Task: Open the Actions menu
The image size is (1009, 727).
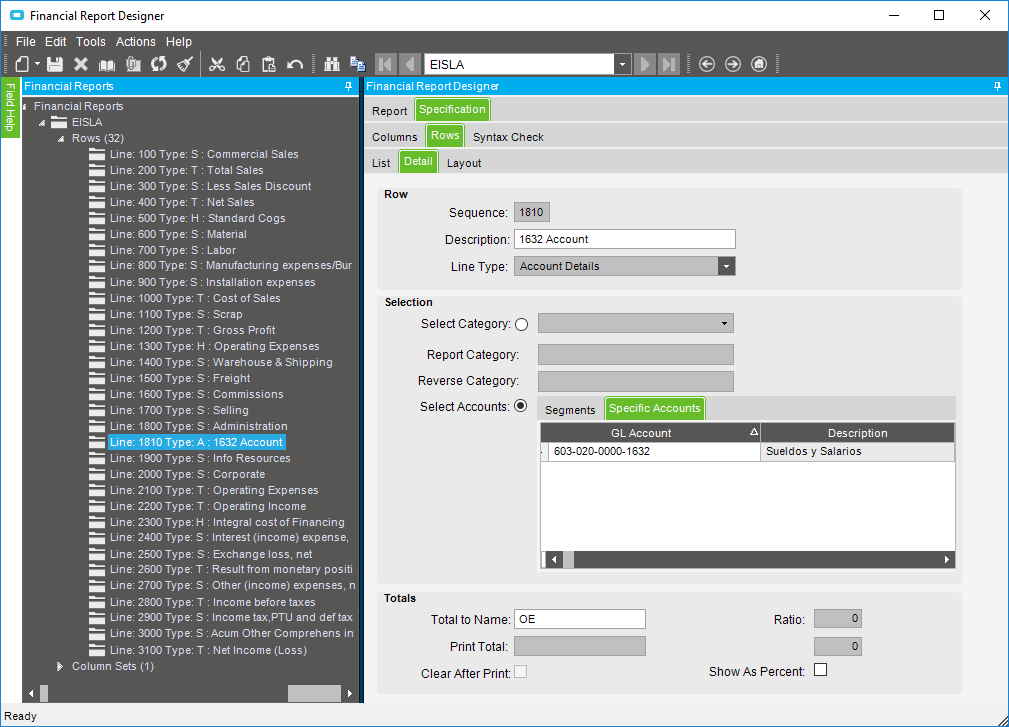Action: [136, 42]
